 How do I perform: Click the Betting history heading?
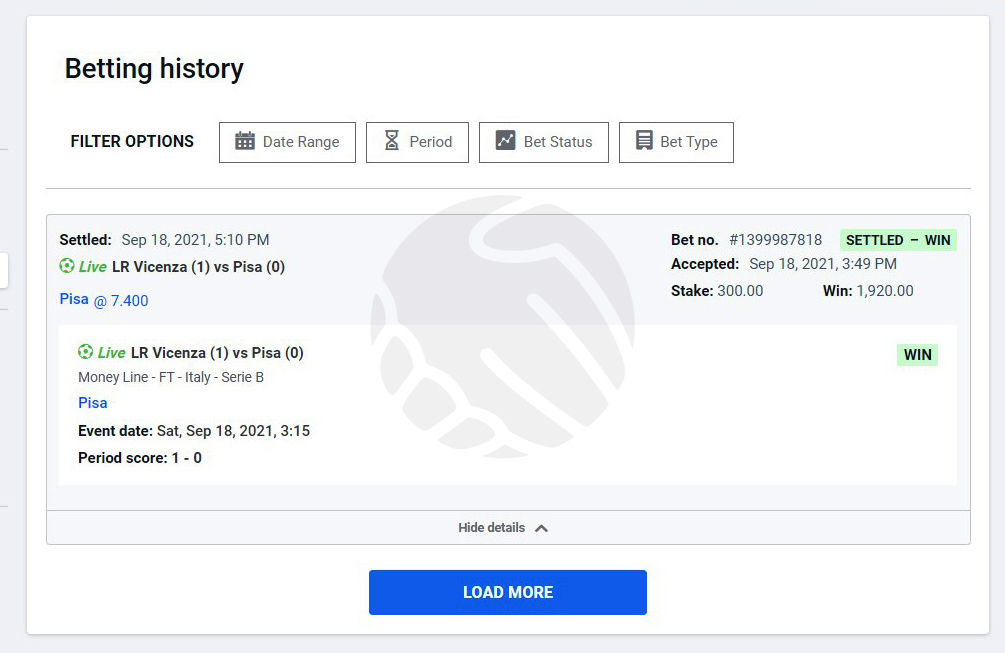click(x=154, y=69)
